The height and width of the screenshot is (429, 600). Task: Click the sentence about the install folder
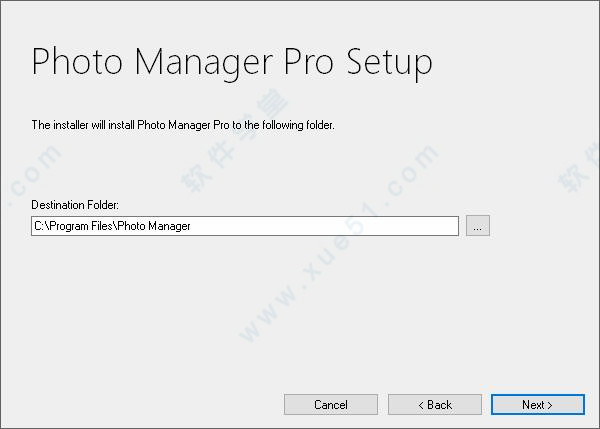click(x=183, y=125)
